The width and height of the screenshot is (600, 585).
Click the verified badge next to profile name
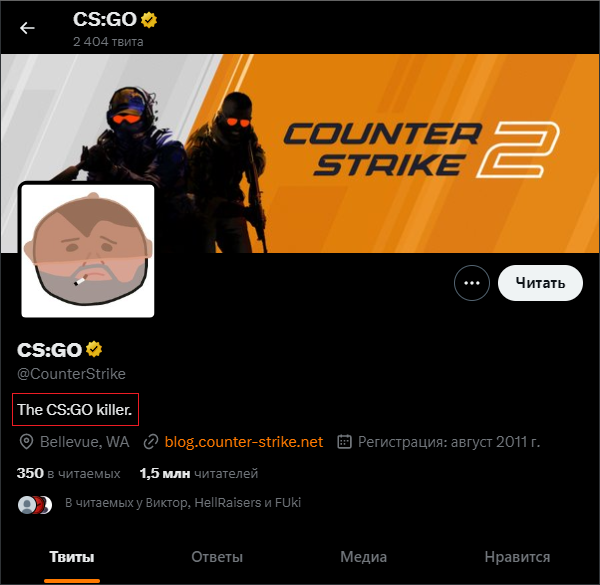94,349
